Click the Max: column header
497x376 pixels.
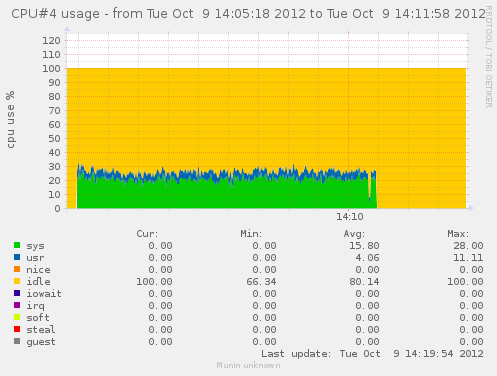point(458,234)
